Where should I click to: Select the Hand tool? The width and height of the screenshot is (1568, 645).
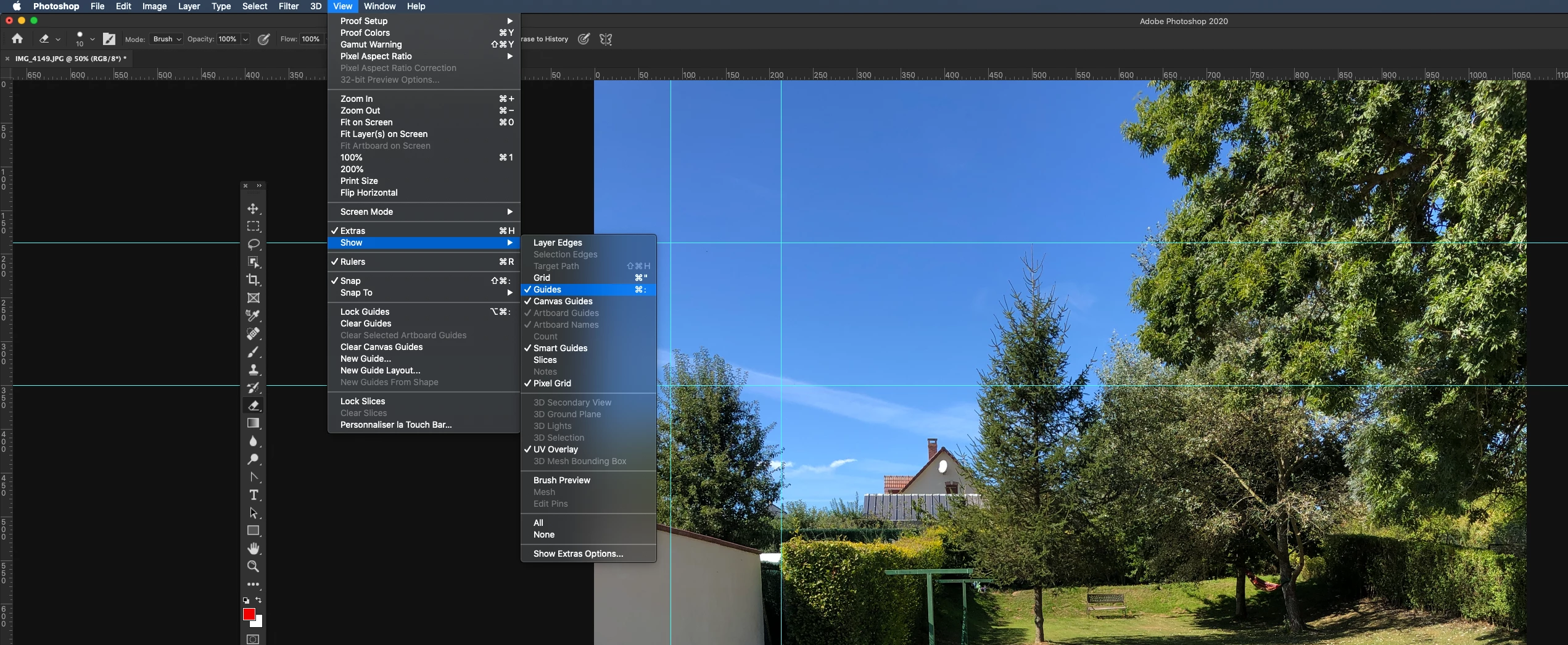click(253, 549)
